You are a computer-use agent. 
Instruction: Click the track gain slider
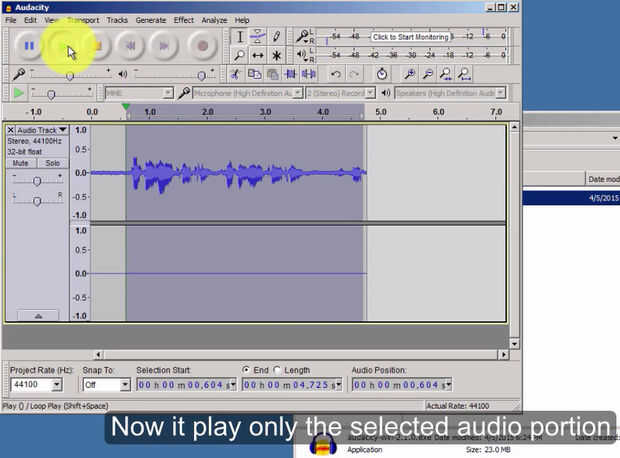tap(37, 181)
